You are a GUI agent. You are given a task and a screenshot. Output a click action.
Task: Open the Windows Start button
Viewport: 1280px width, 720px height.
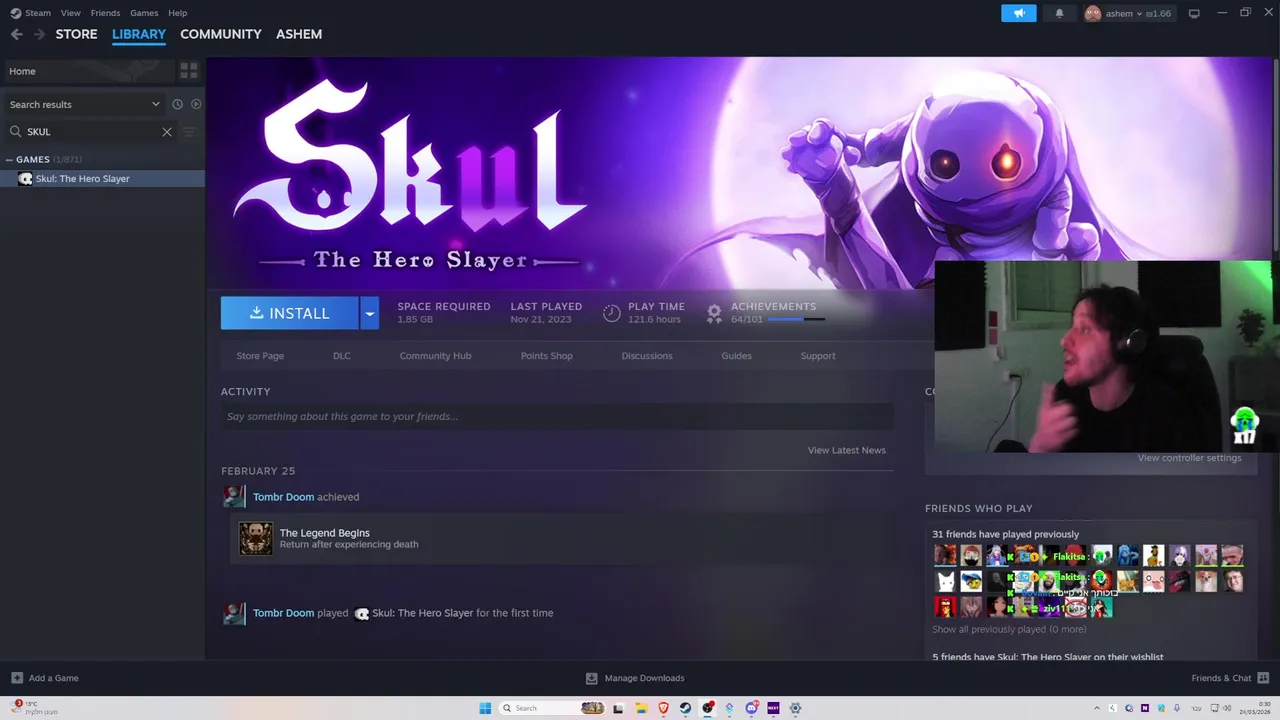click(485, 708)
